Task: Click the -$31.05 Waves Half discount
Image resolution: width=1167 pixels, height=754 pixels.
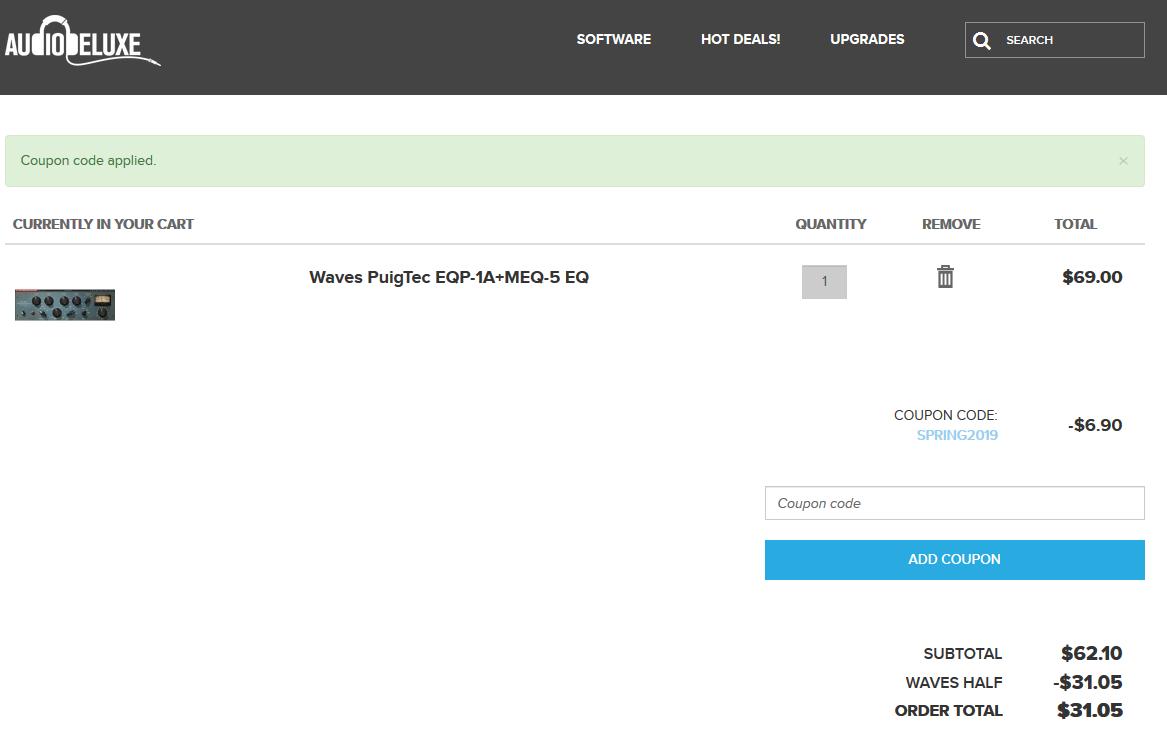Action: (x=1087, y=682)
